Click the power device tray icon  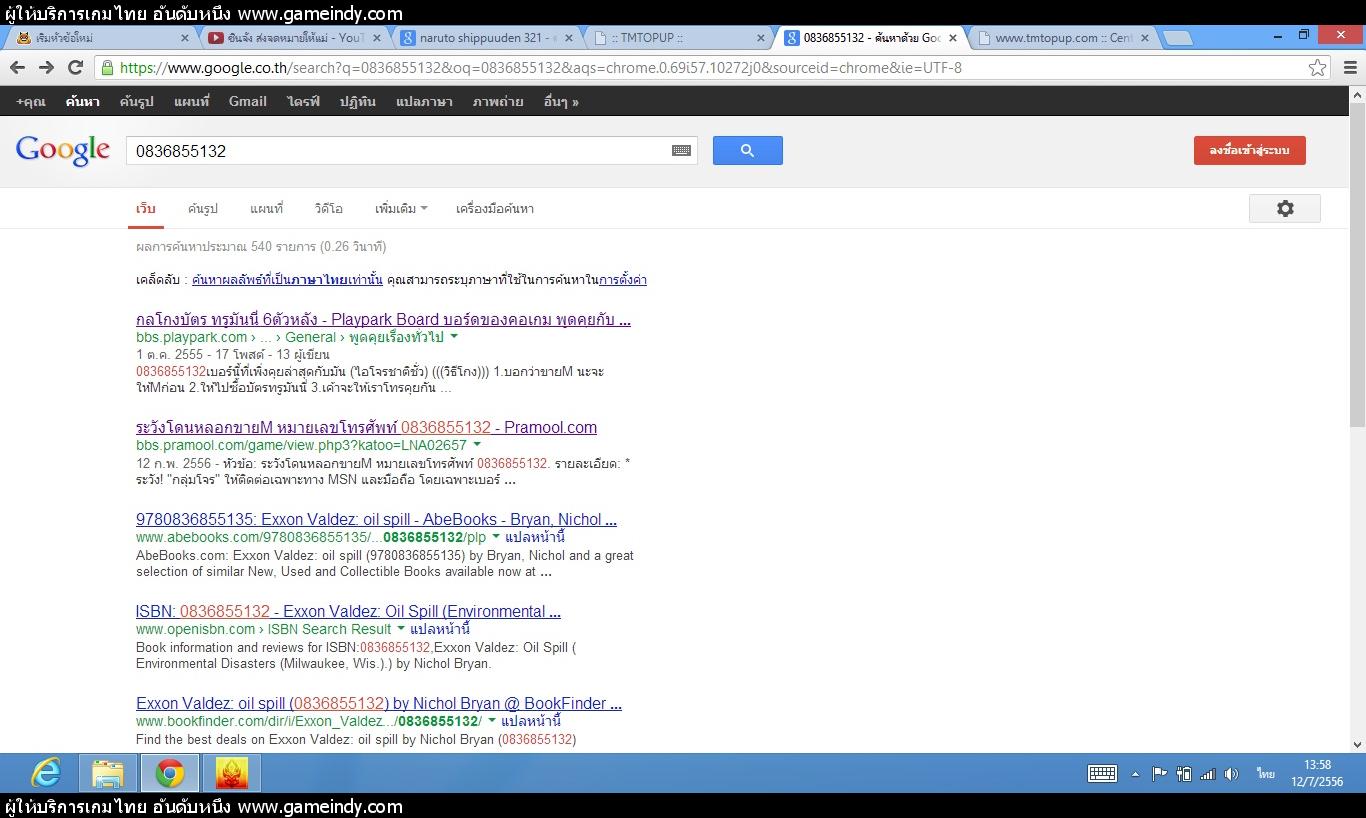[x=1184, y=774]
